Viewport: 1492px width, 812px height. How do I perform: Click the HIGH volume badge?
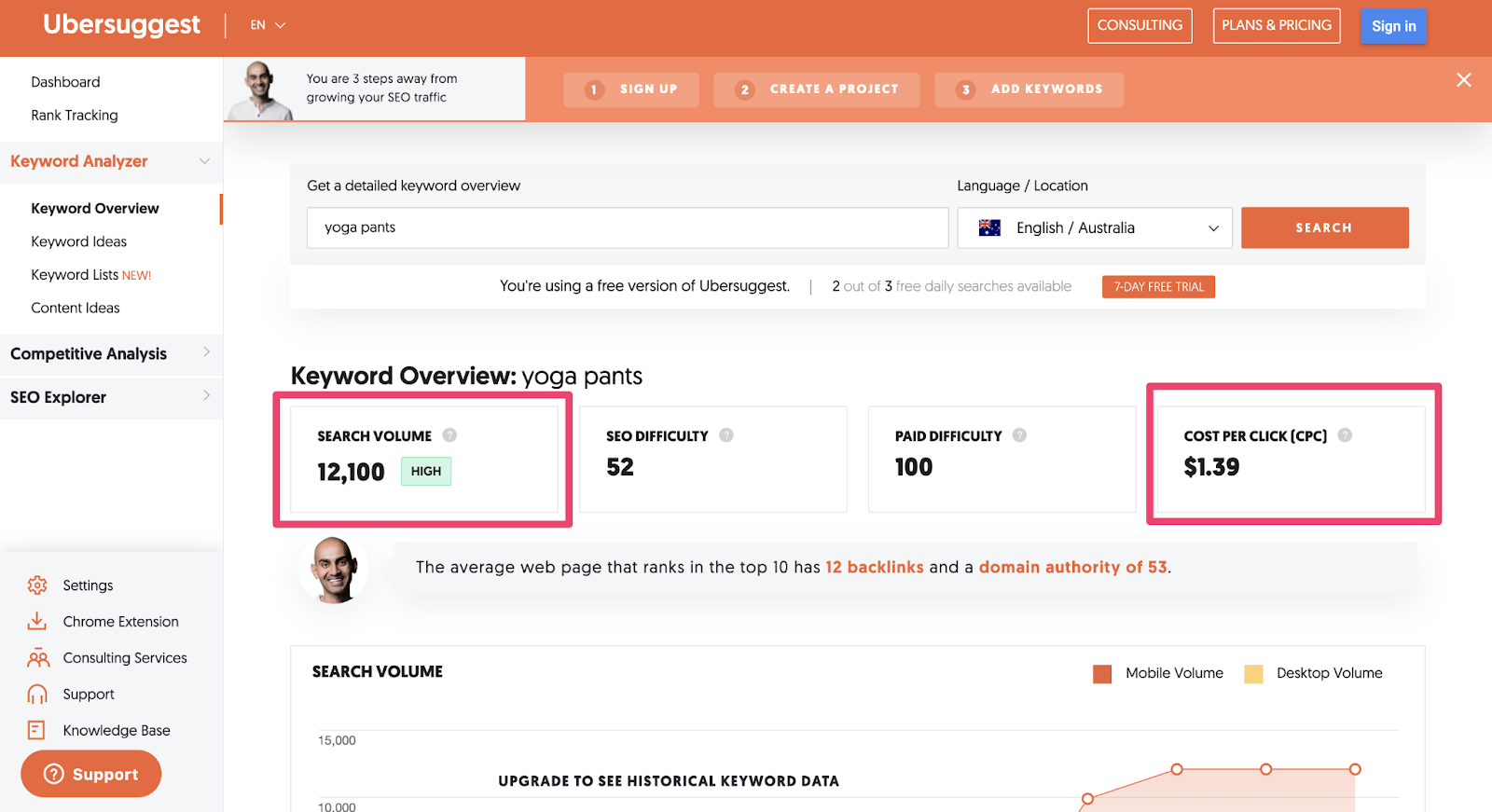click(x=426, y=472)
